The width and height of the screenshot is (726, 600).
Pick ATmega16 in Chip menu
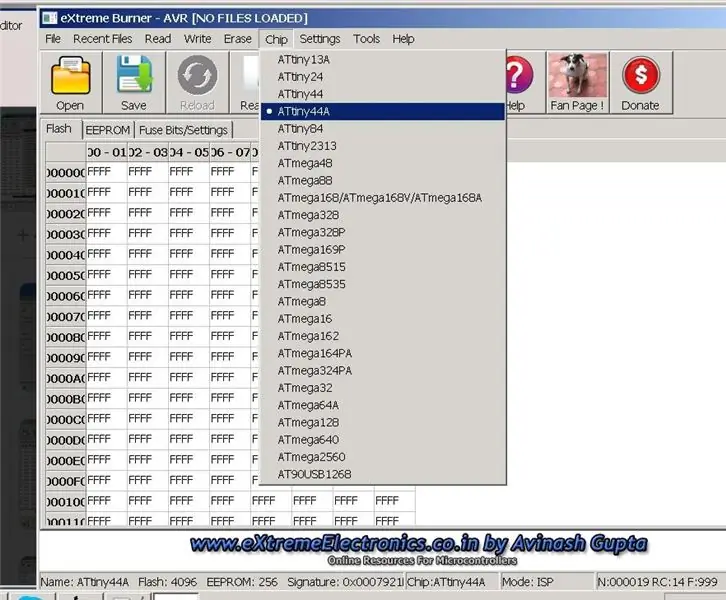coord(383,319)
